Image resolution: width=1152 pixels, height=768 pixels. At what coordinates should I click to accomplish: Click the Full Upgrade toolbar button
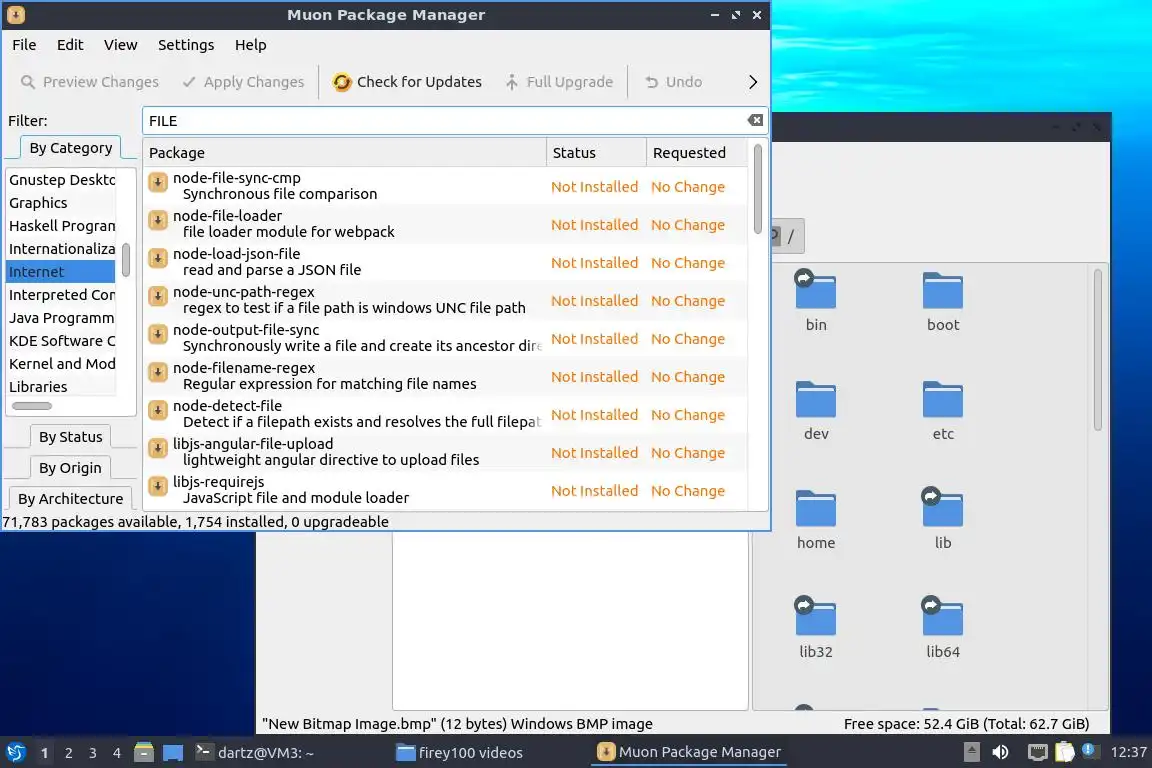(x=559, y=82)
